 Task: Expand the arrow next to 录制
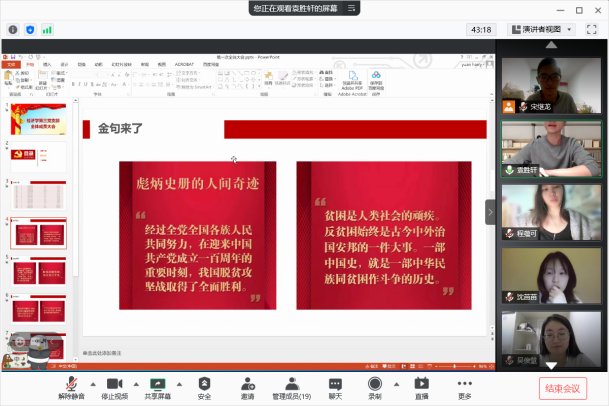[396, 384]
